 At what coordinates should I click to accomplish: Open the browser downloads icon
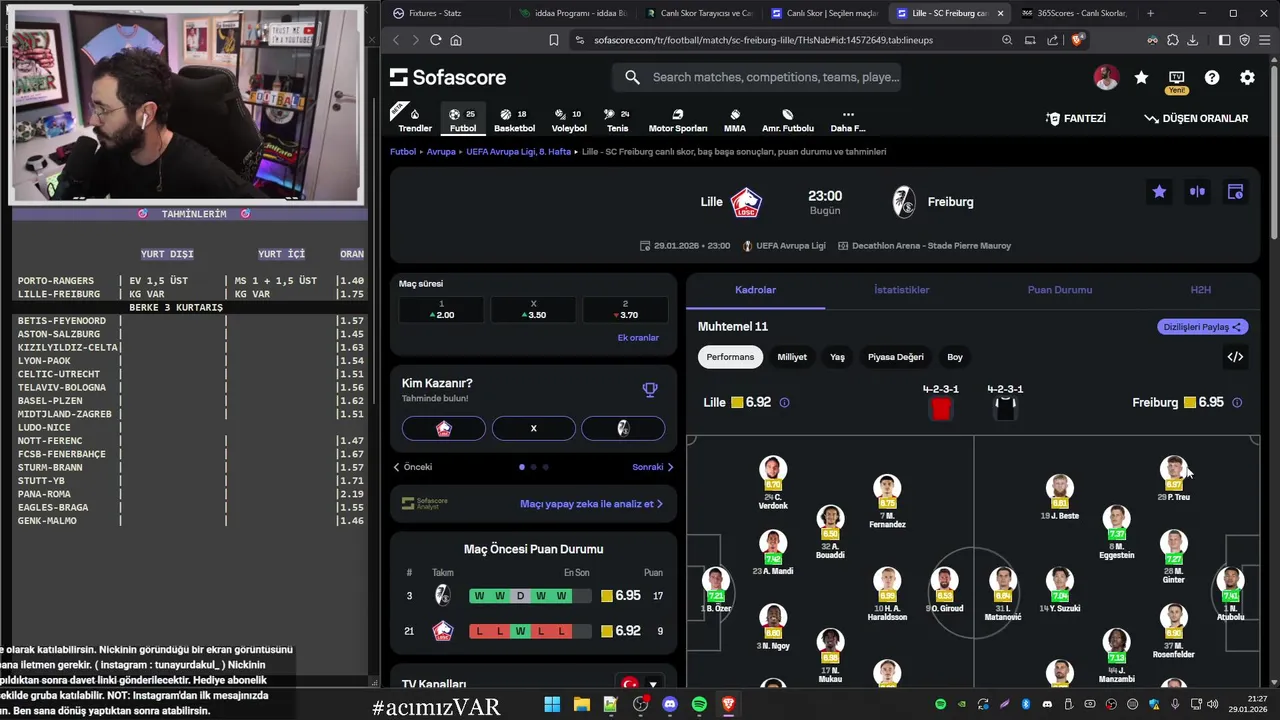click(1192, 40)
